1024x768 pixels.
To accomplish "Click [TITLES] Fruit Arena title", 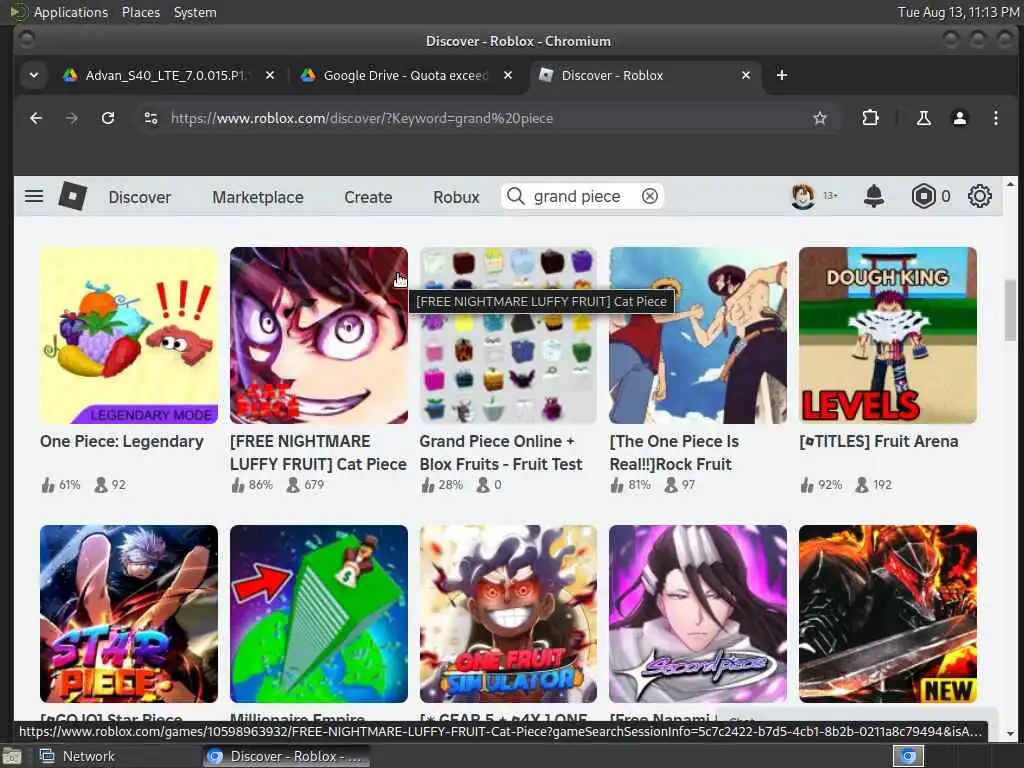I will 878,441.
